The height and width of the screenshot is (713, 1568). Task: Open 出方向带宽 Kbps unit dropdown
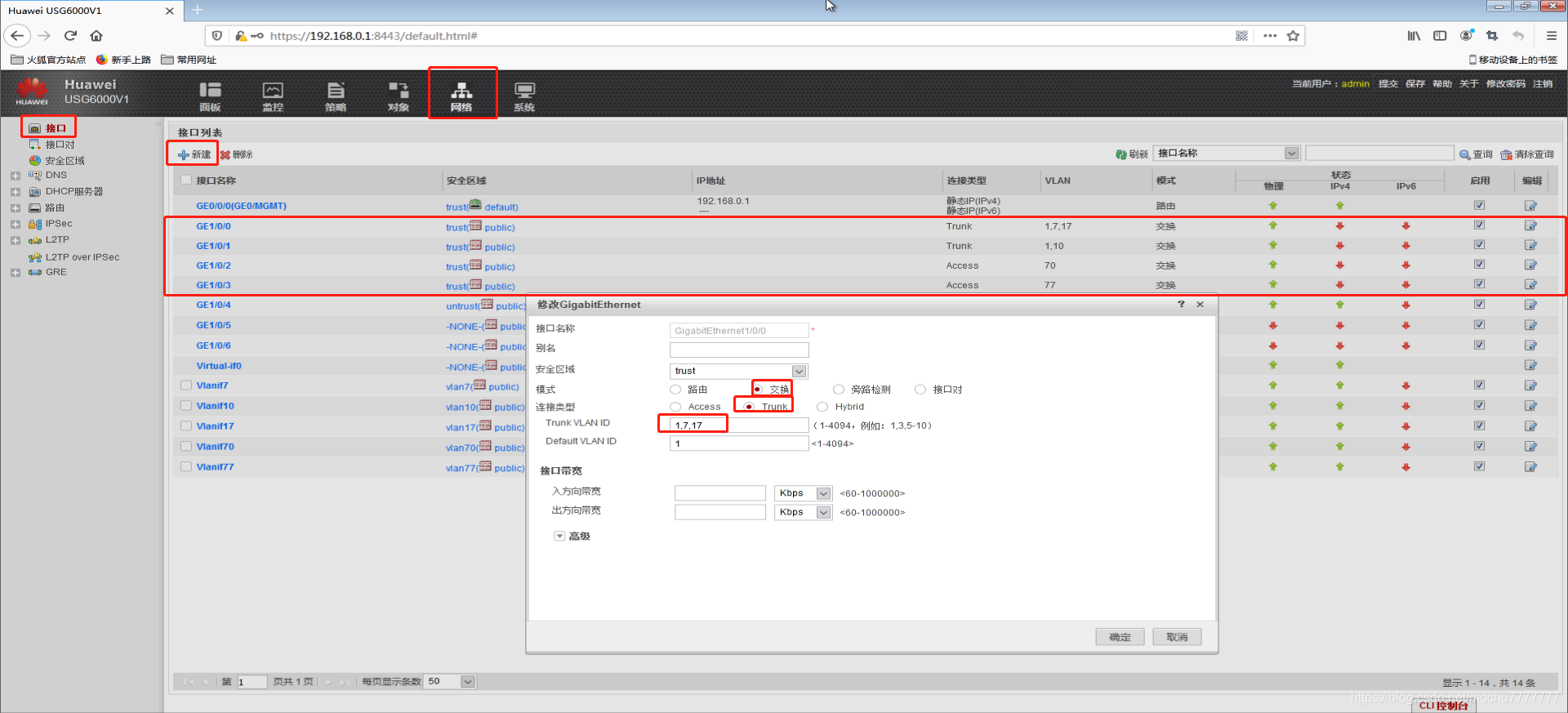pyautogui.click(x=823, y=512)
